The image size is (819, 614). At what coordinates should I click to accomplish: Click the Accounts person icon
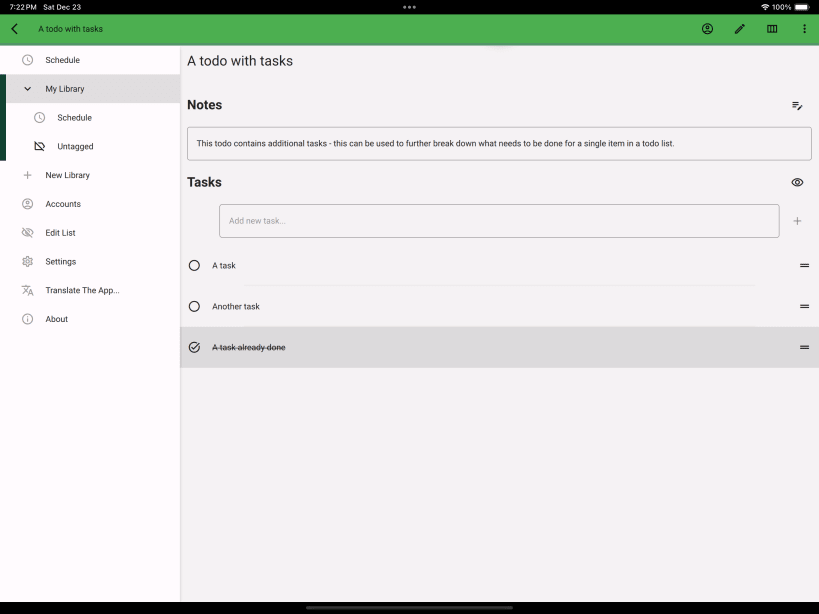[28, 204]
